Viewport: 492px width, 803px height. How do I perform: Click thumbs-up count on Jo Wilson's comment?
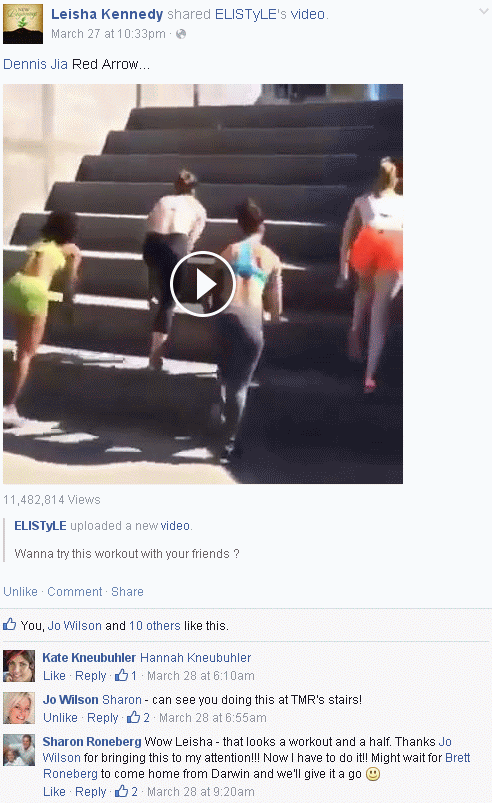click(138, 717)
